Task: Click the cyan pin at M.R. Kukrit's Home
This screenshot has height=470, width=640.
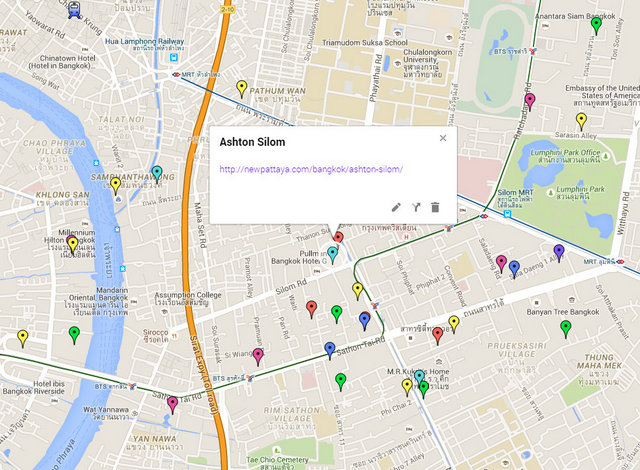Action: [x=419, y=378]
